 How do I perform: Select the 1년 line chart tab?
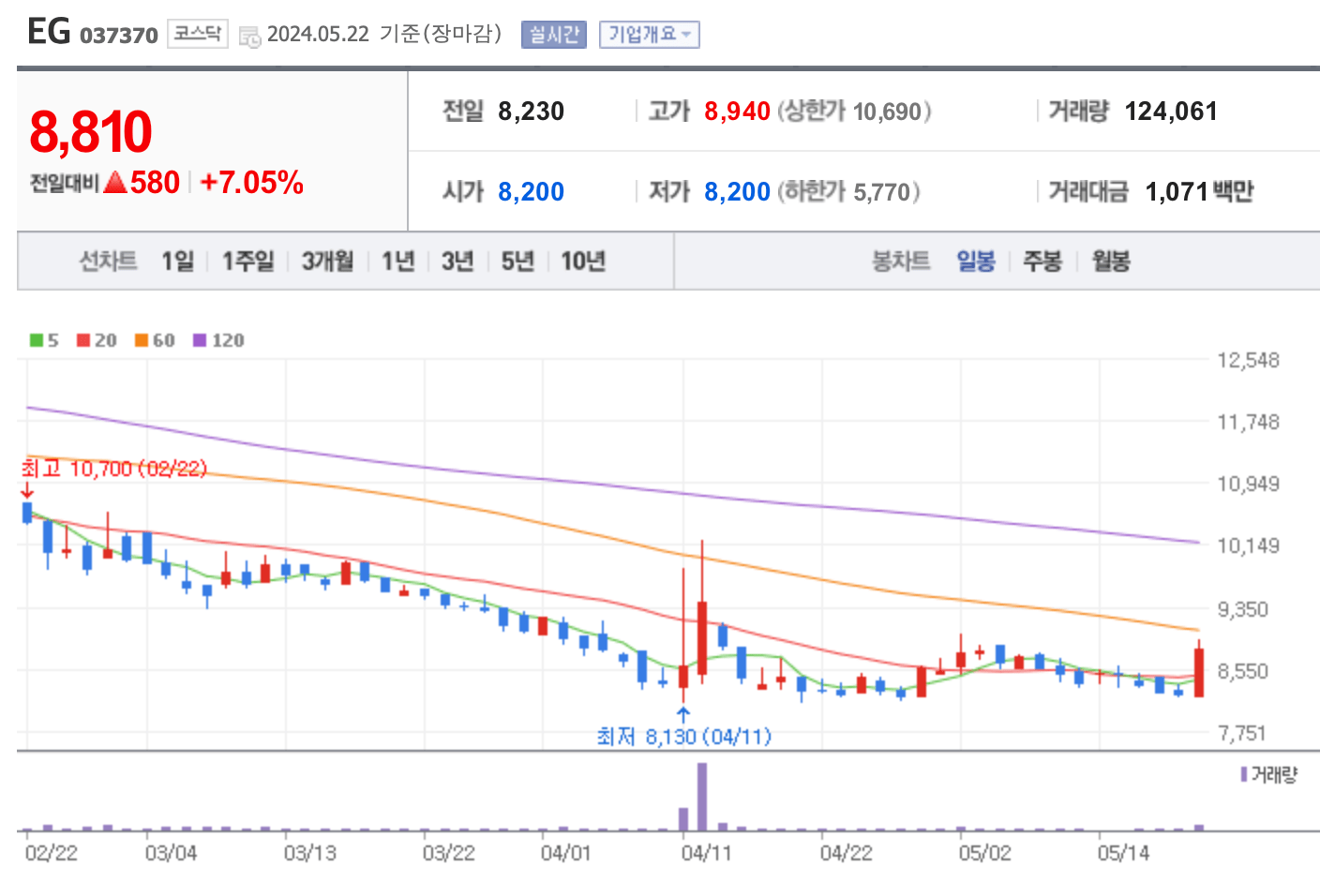398,261
